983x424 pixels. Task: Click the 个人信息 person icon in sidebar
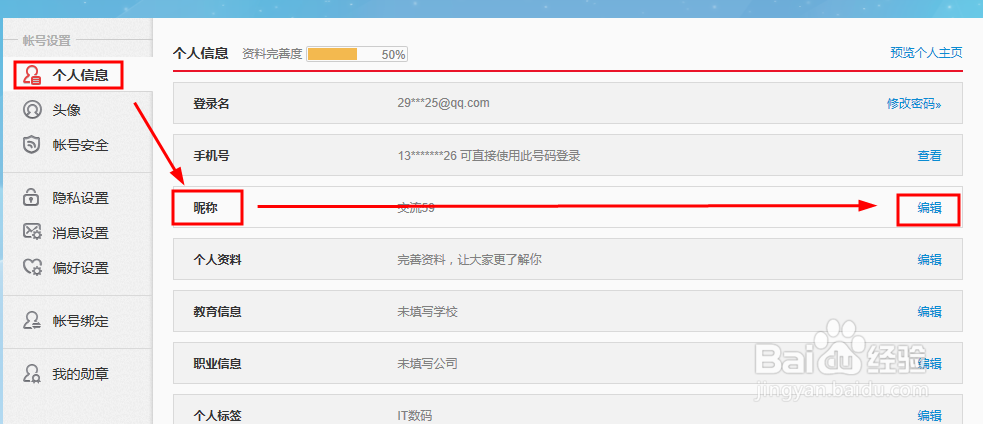point(31,75)
